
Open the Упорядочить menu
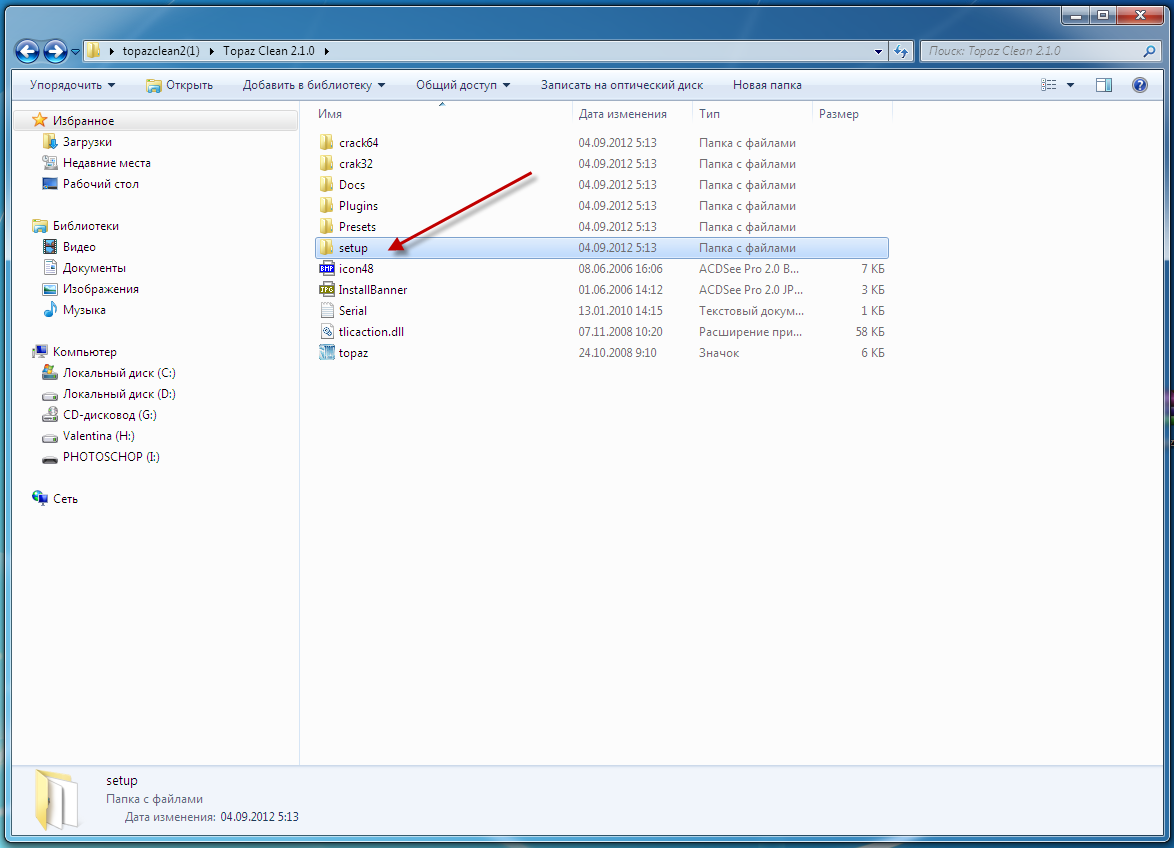tap(73, 85)
